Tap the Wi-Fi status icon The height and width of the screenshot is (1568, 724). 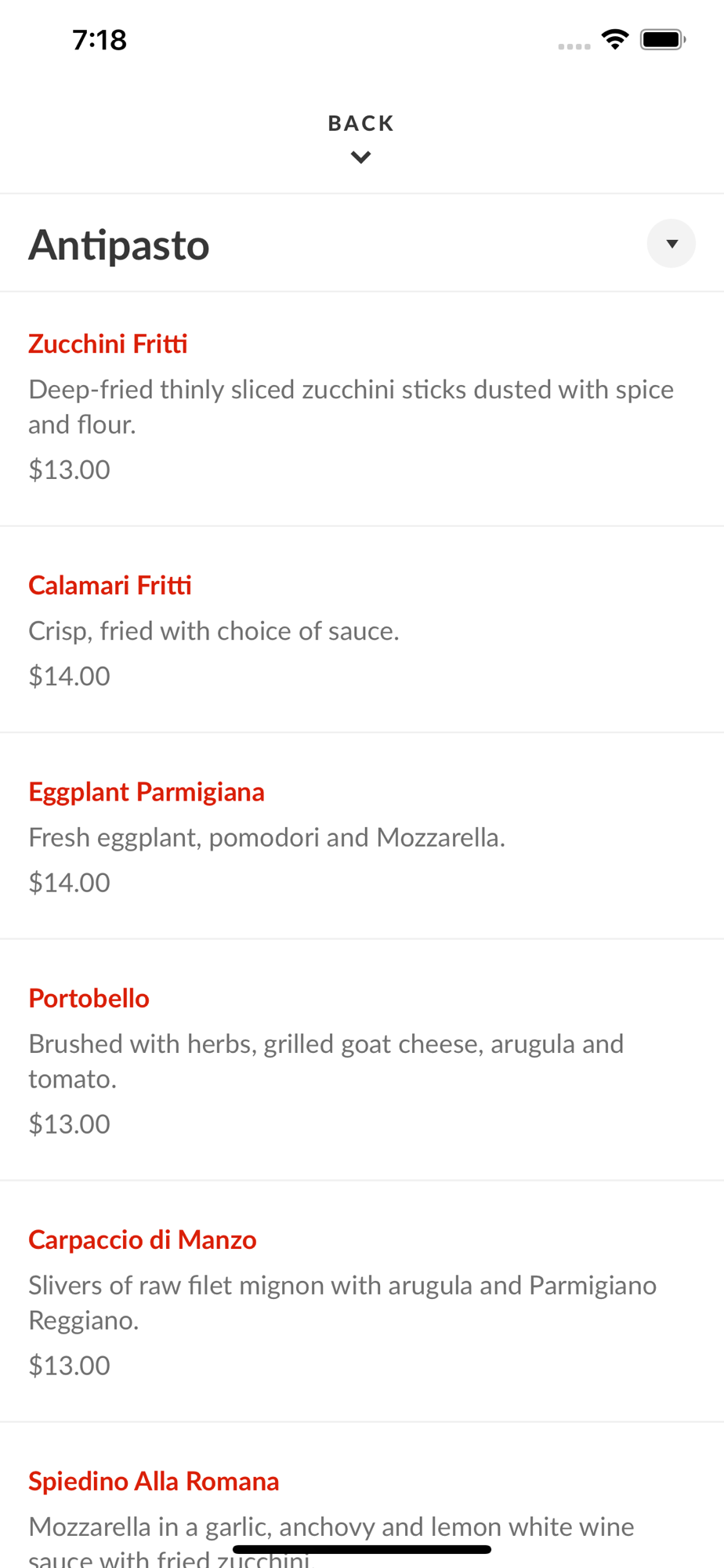(x=615, y=39)
